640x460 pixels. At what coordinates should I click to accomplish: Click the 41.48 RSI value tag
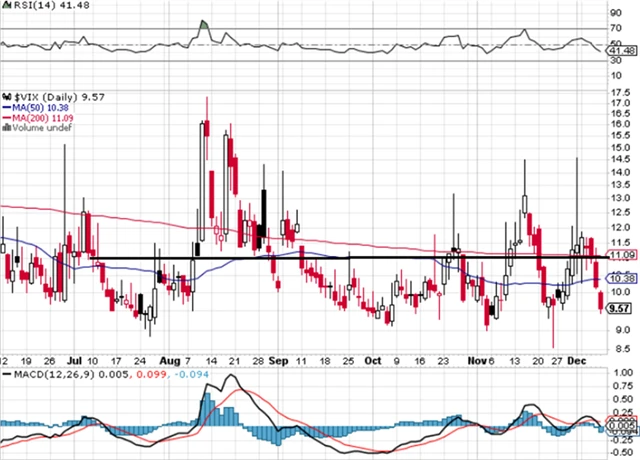point(625,49)
